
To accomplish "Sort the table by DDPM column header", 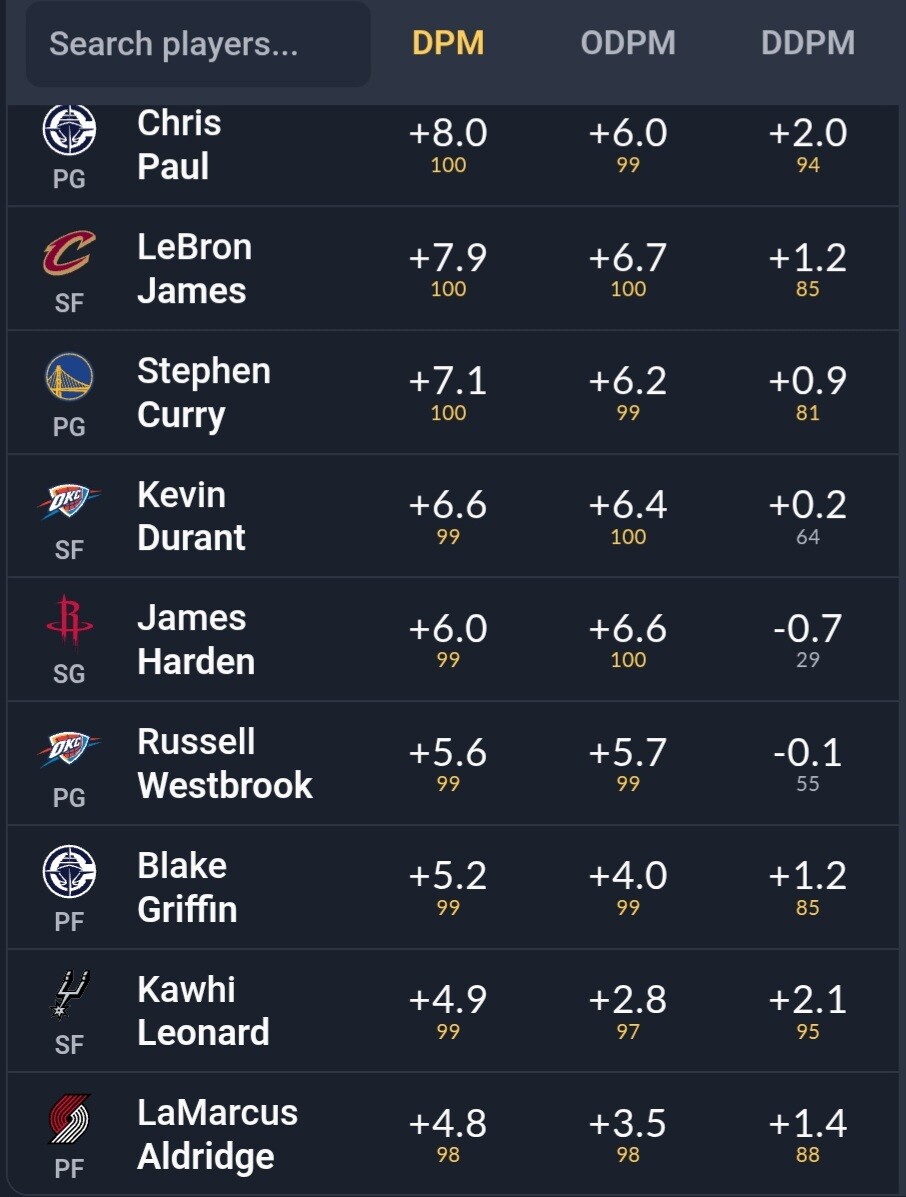I will pos(808,43).
